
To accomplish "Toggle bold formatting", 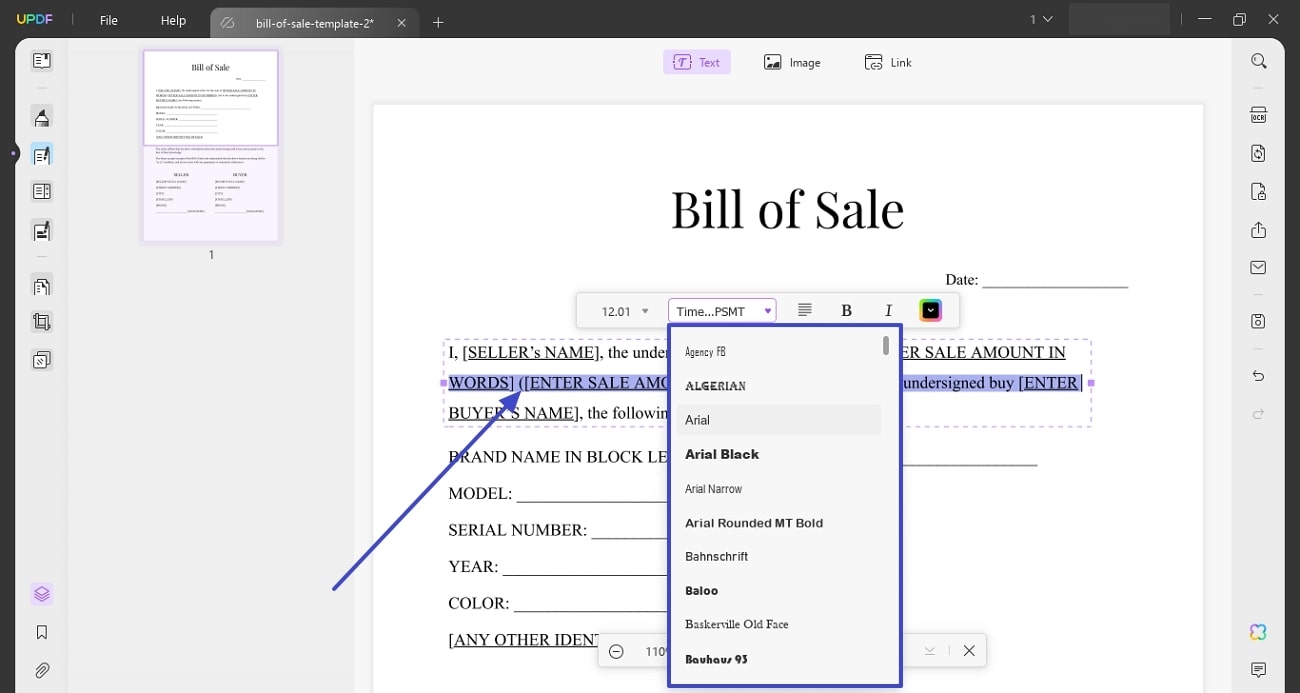I will [x=846, y=311].
